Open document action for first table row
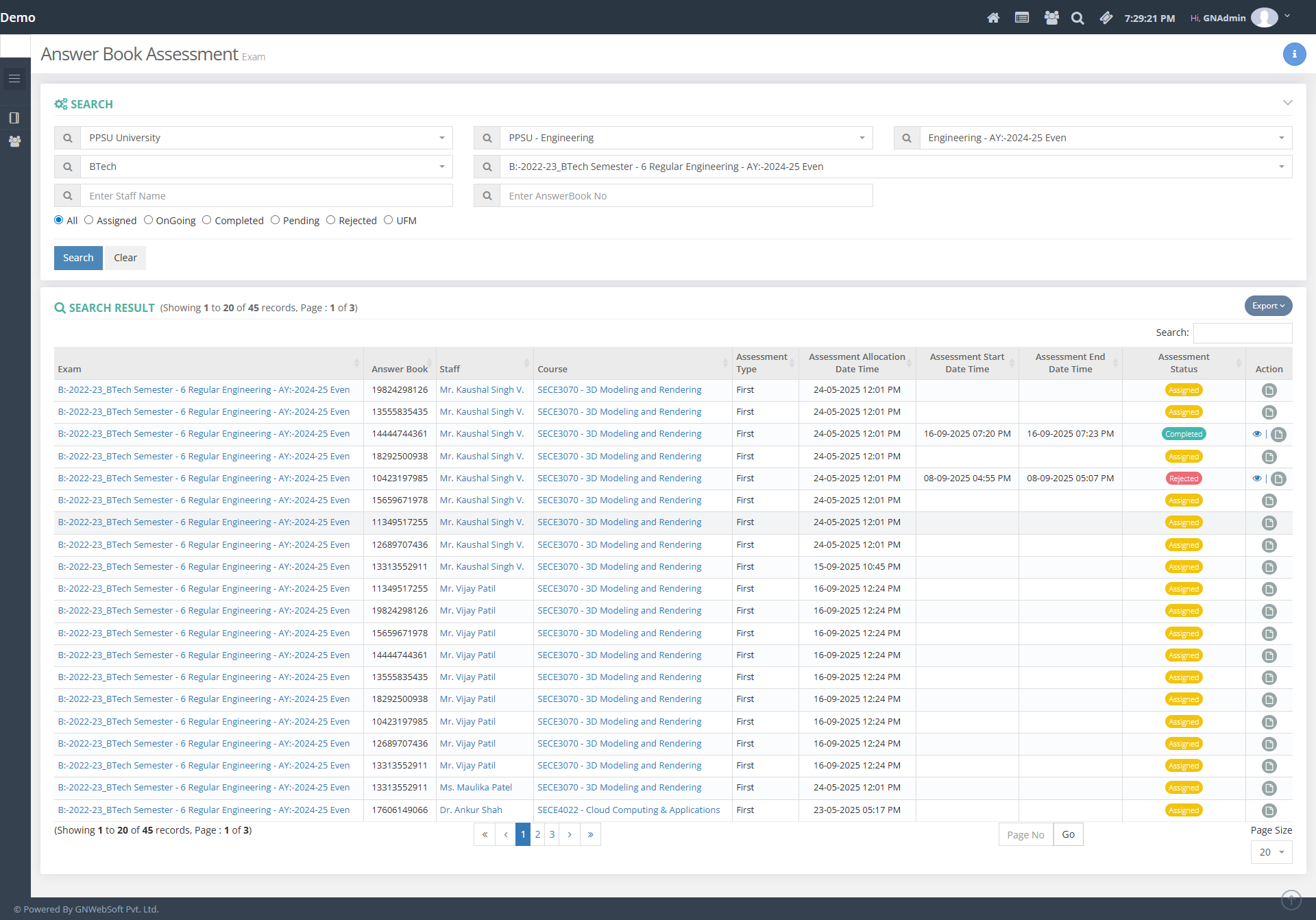The height and width of the screenshot is (920, 1316). 1269,390
